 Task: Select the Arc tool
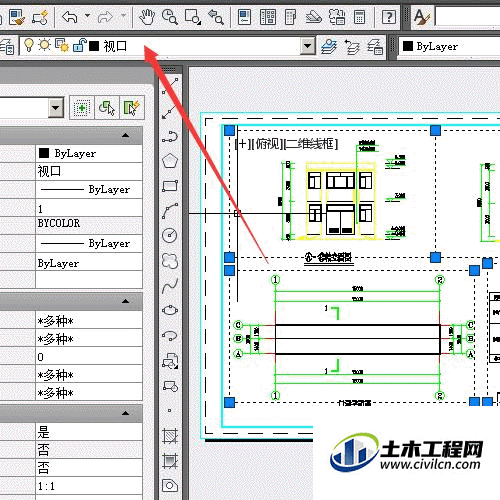[x=170, y=211]
